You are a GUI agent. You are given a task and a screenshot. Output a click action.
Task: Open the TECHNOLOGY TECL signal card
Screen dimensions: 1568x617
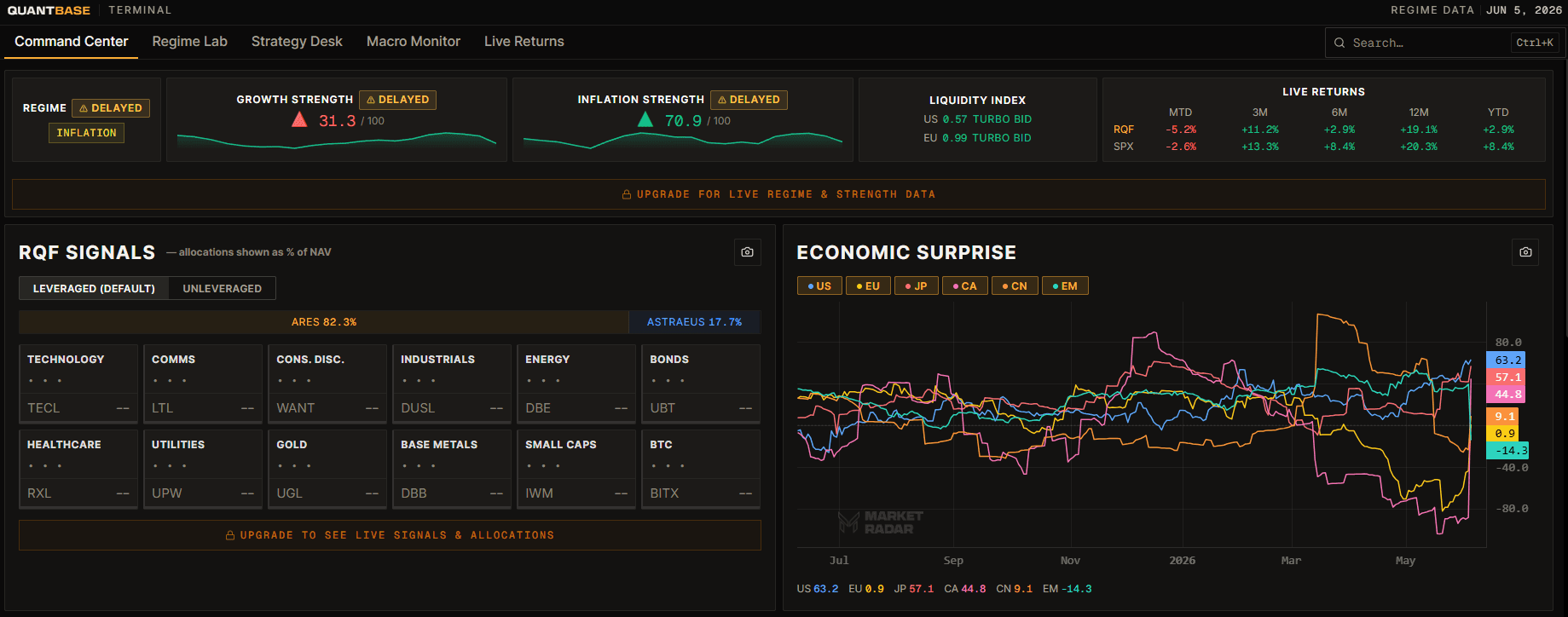tap(78, 383)
